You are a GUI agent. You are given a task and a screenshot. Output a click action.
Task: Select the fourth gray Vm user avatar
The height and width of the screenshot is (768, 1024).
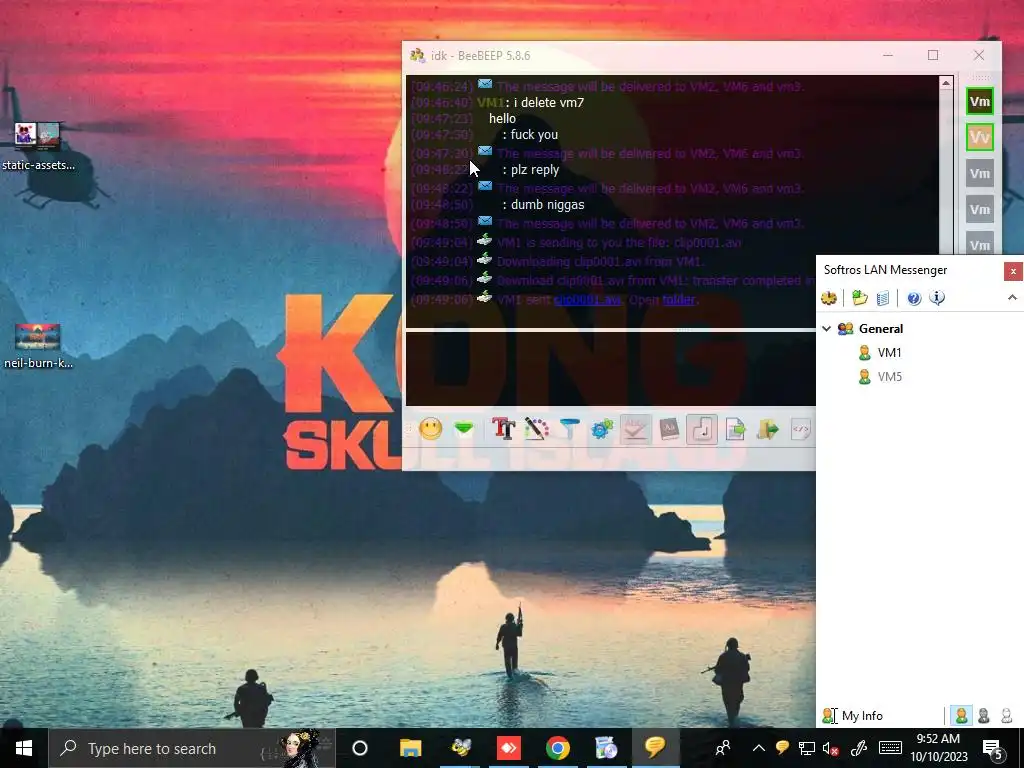point(980,210)
